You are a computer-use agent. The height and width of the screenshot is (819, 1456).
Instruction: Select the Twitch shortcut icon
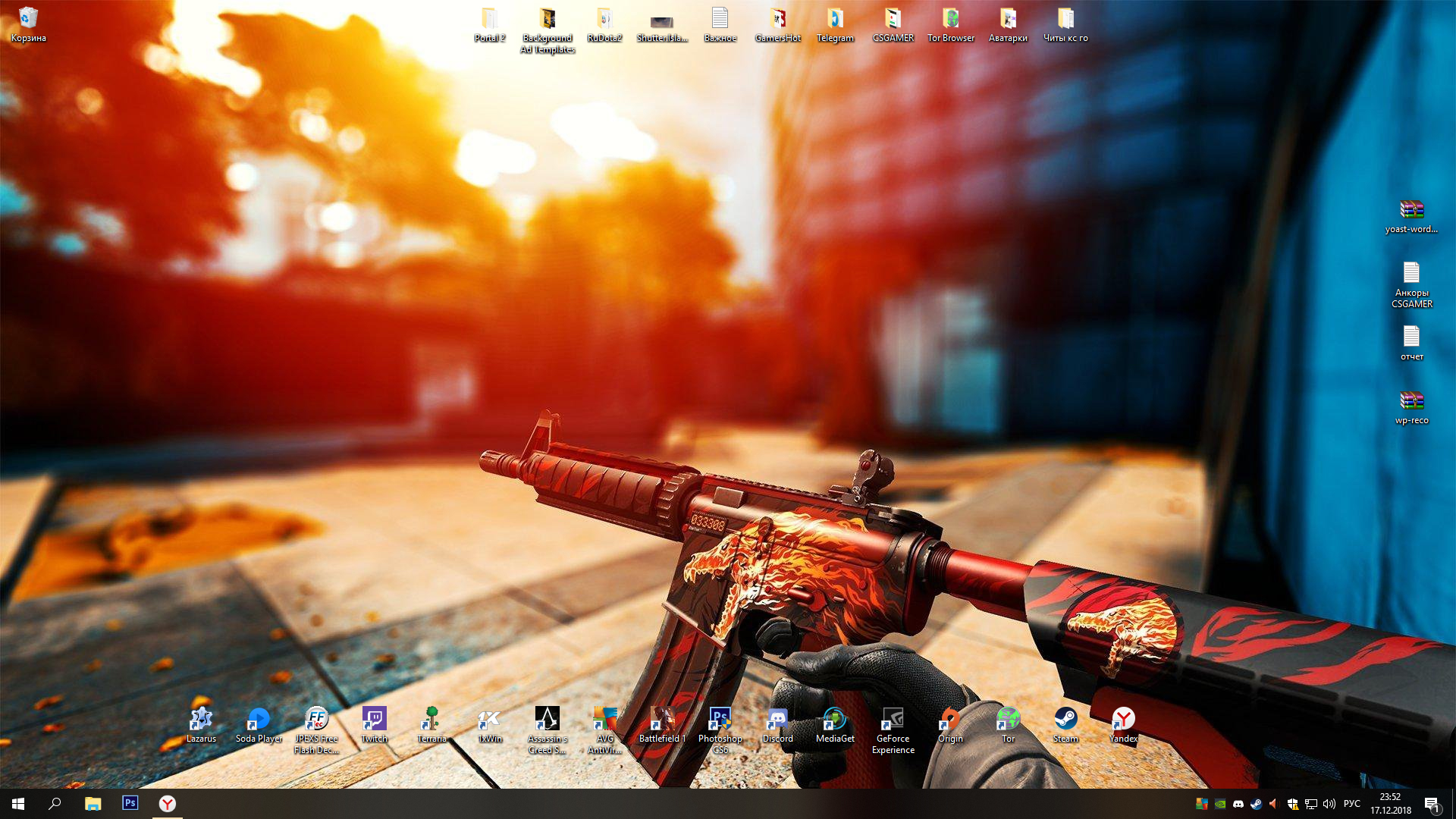click(x=374, y=724)
